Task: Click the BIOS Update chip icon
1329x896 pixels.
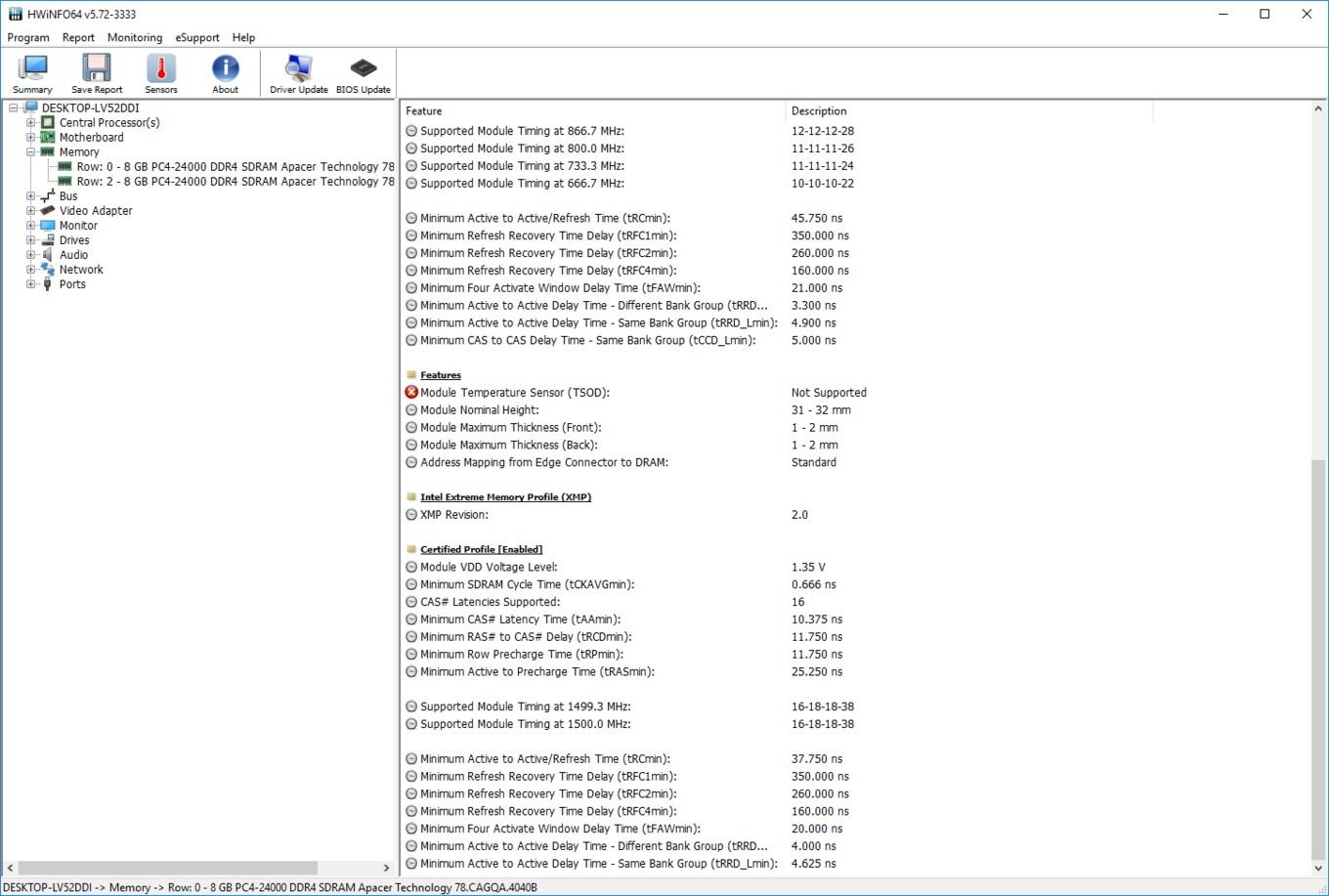Action: click(364, 73)
